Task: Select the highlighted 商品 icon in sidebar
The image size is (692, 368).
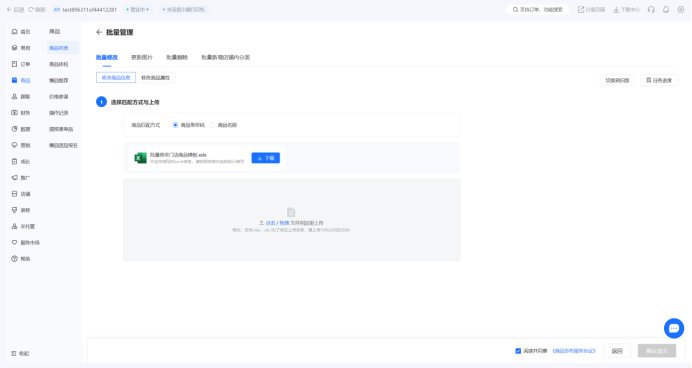Action: pos(15,80)
